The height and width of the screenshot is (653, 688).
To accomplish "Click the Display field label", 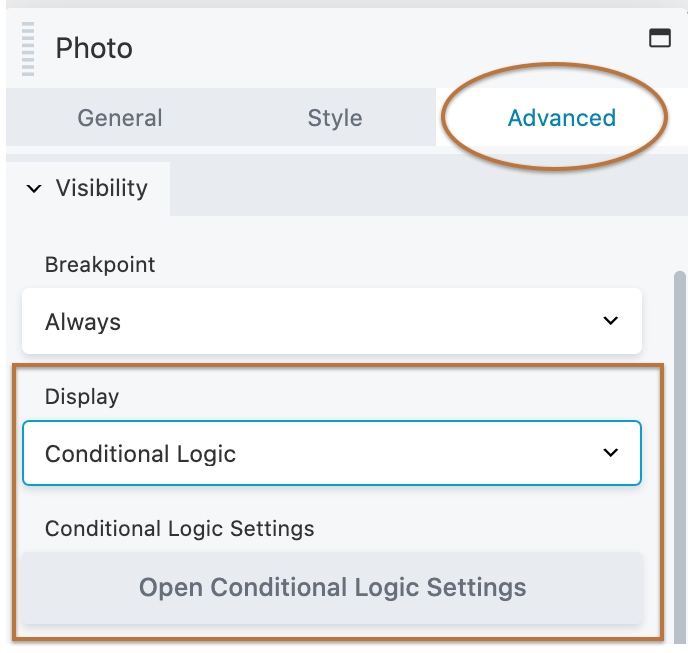I will coord(82,396).
